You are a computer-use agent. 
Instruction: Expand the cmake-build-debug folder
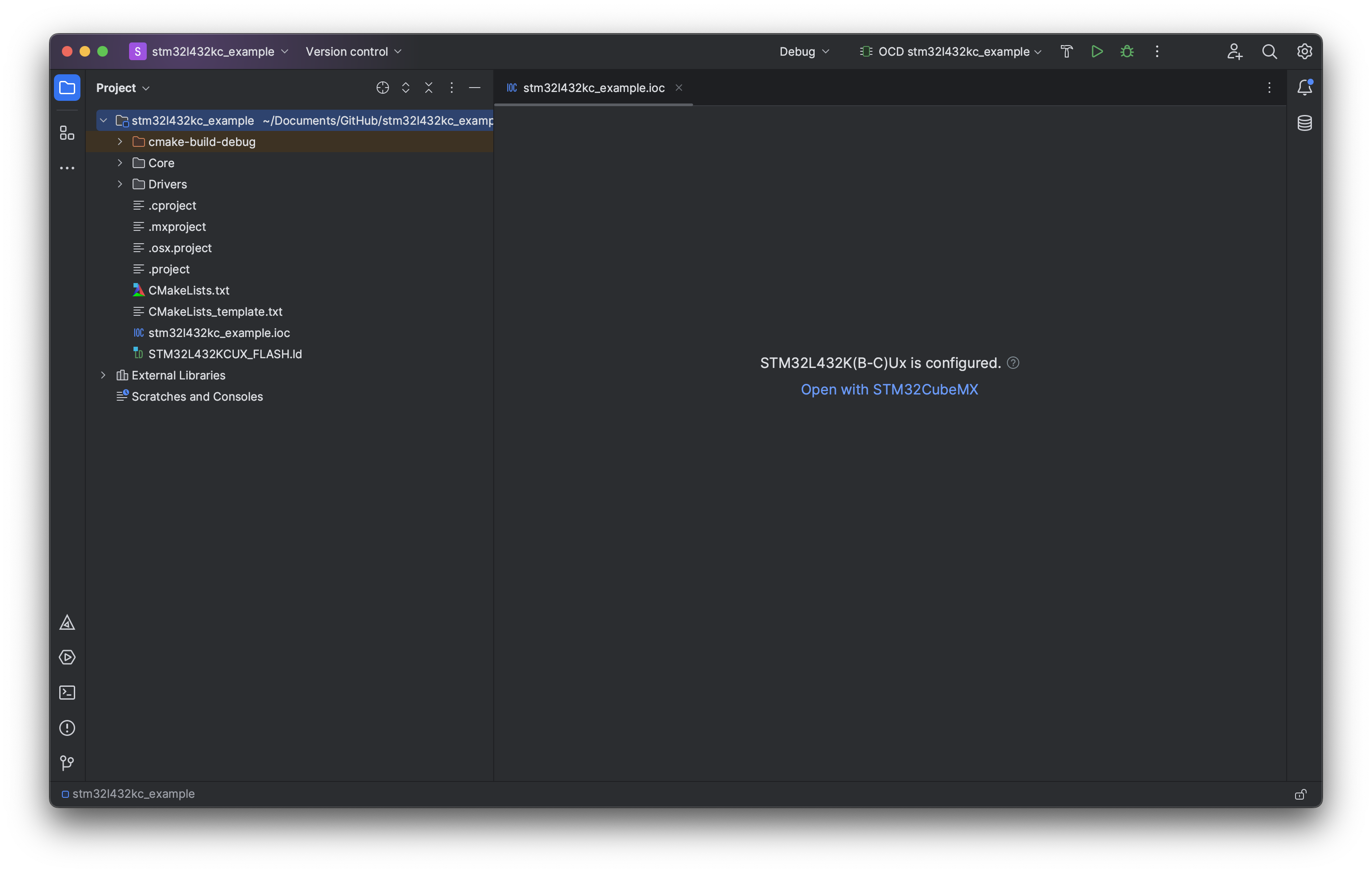pyautogui.click(x=120, y=142)
